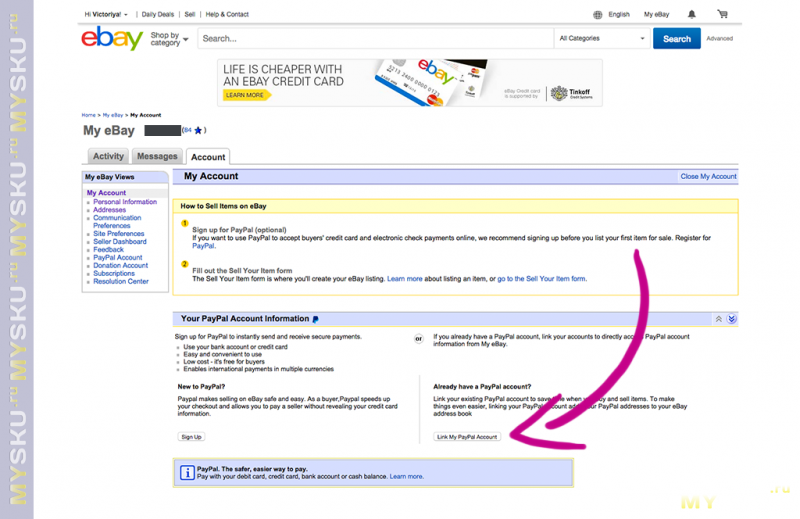Click the blue feedback star icon
The height and width of the screenshot is (519, 800).
click(198, 131)
